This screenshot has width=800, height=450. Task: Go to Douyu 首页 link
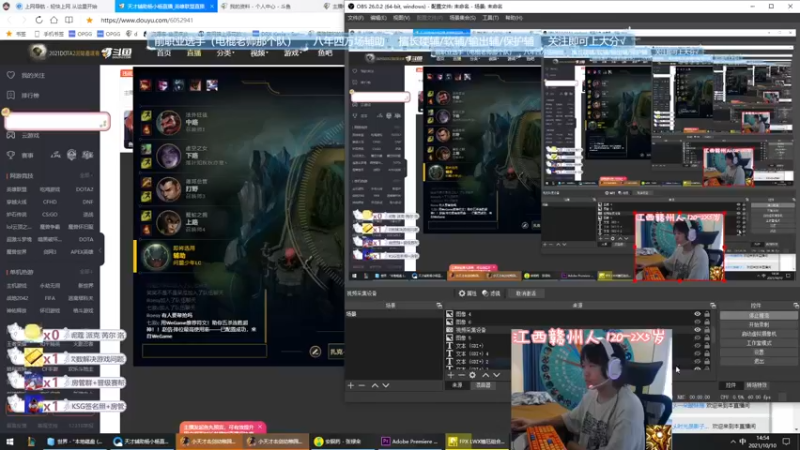[x=164, y=53]
